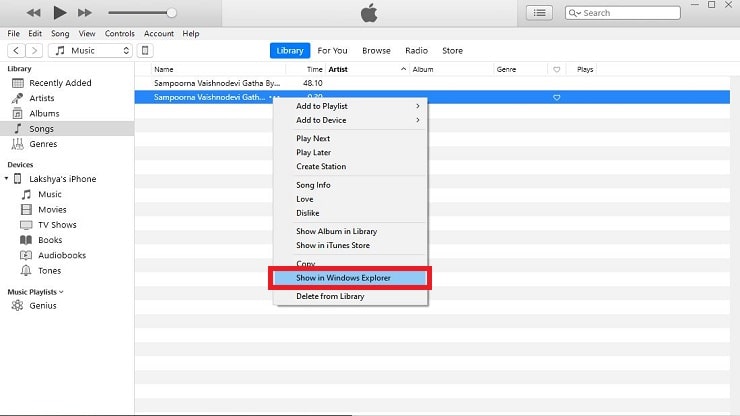Adjust the volume slider knob
Screen dimensions: 740x416
tap(172, 13)
